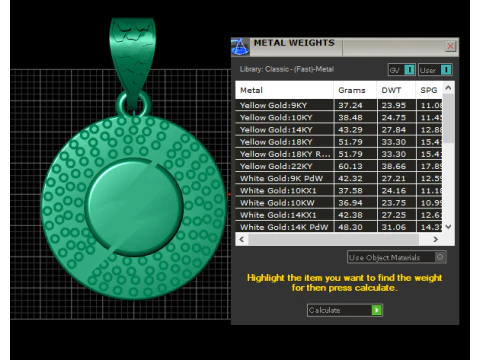The height and width of the screenshot is (360, 480).
Task: Click the Metal column header
Action: [284, 90]
